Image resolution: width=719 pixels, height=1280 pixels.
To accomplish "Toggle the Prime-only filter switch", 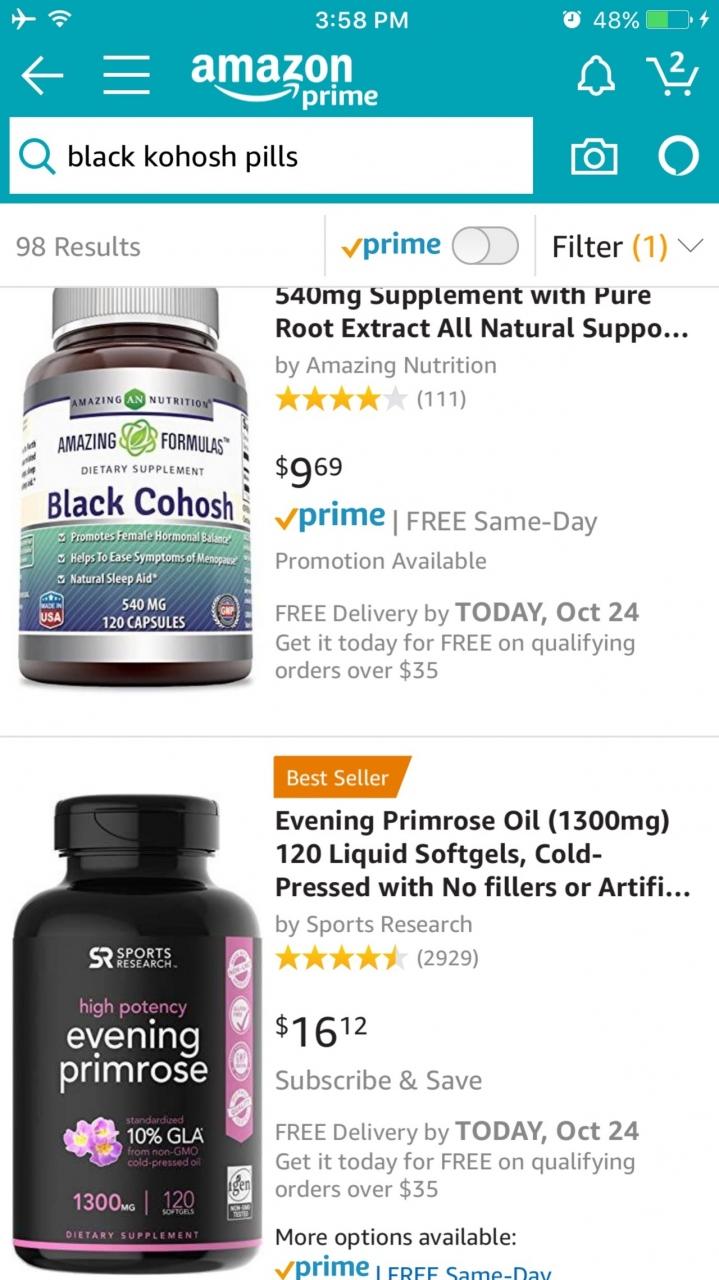I will [x=485, y=246].
